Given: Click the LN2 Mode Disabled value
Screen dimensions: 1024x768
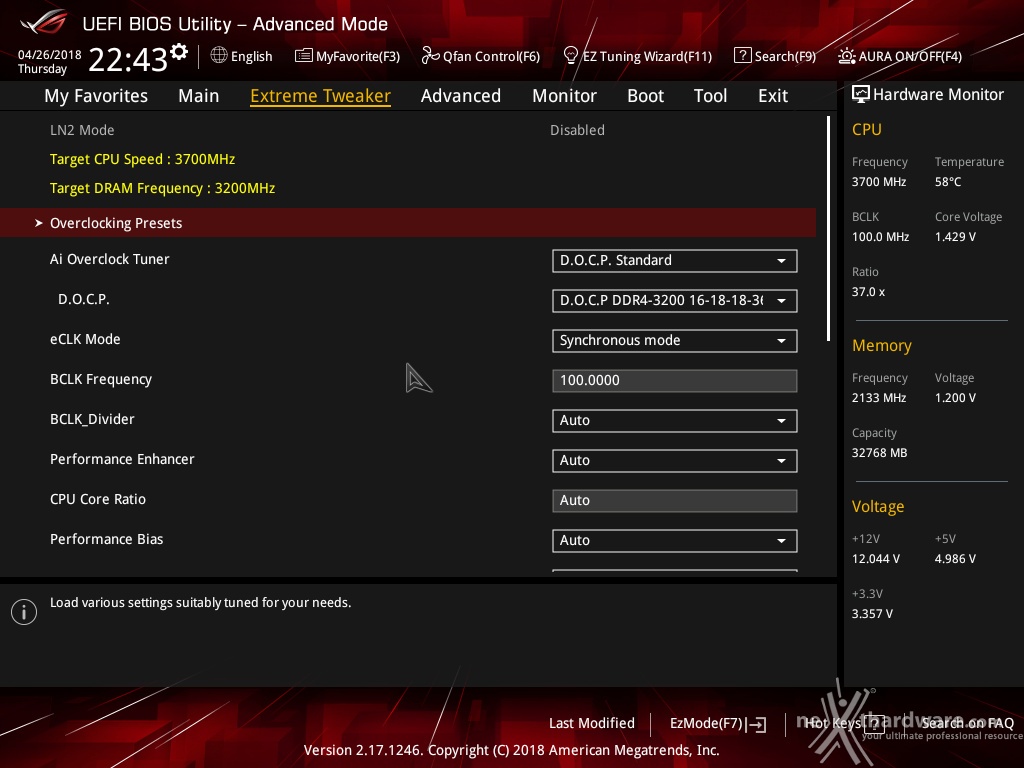Looking at the screenshot, I should [x=577, y=130].
